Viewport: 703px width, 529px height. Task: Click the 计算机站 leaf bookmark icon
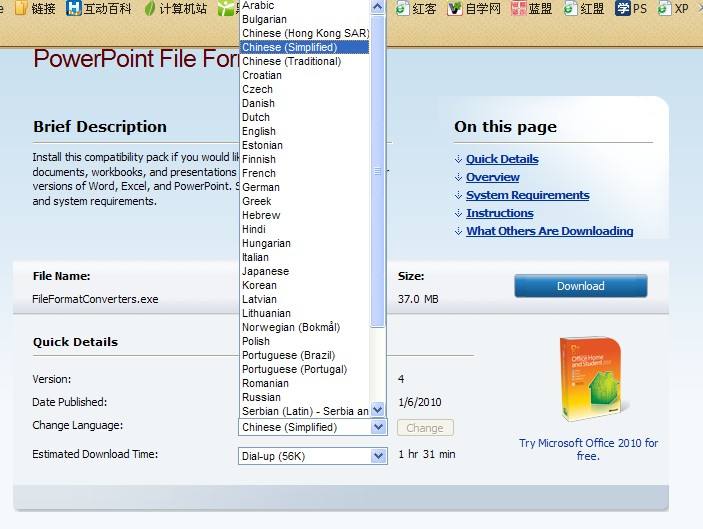click(x=150, y=9)
